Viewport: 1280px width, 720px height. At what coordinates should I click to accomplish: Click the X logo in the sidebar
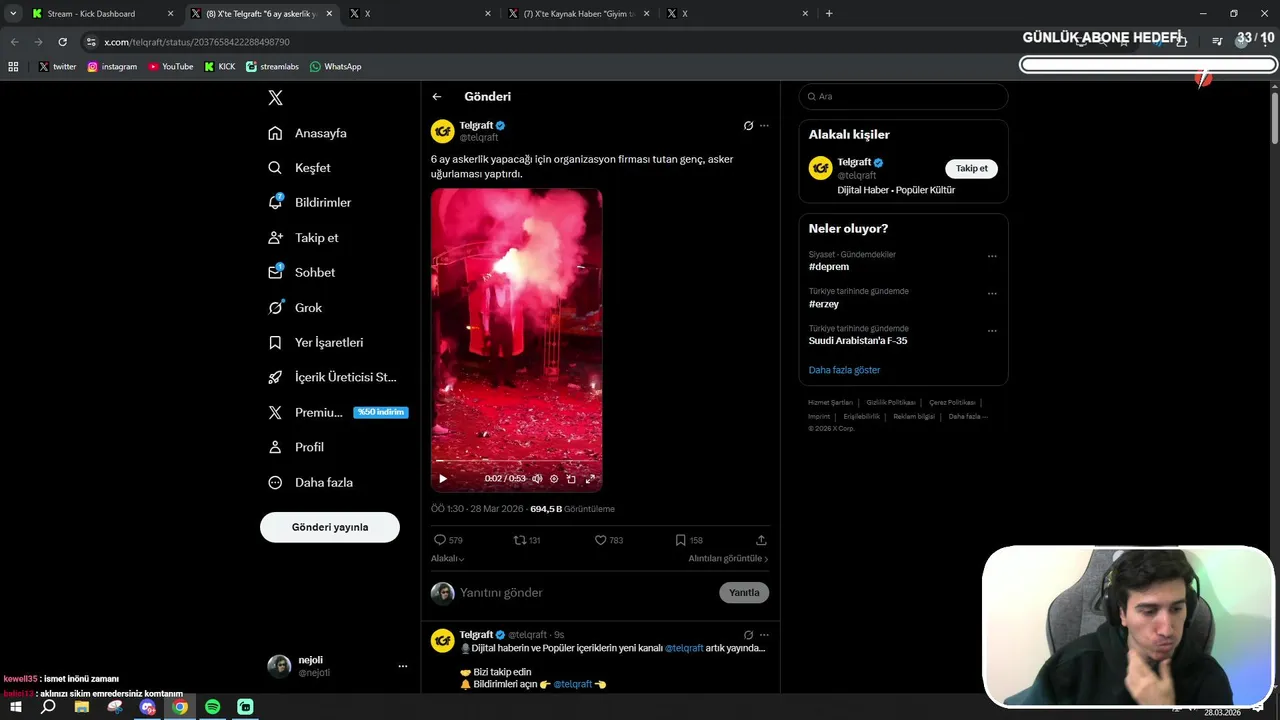tap(275, 98)
